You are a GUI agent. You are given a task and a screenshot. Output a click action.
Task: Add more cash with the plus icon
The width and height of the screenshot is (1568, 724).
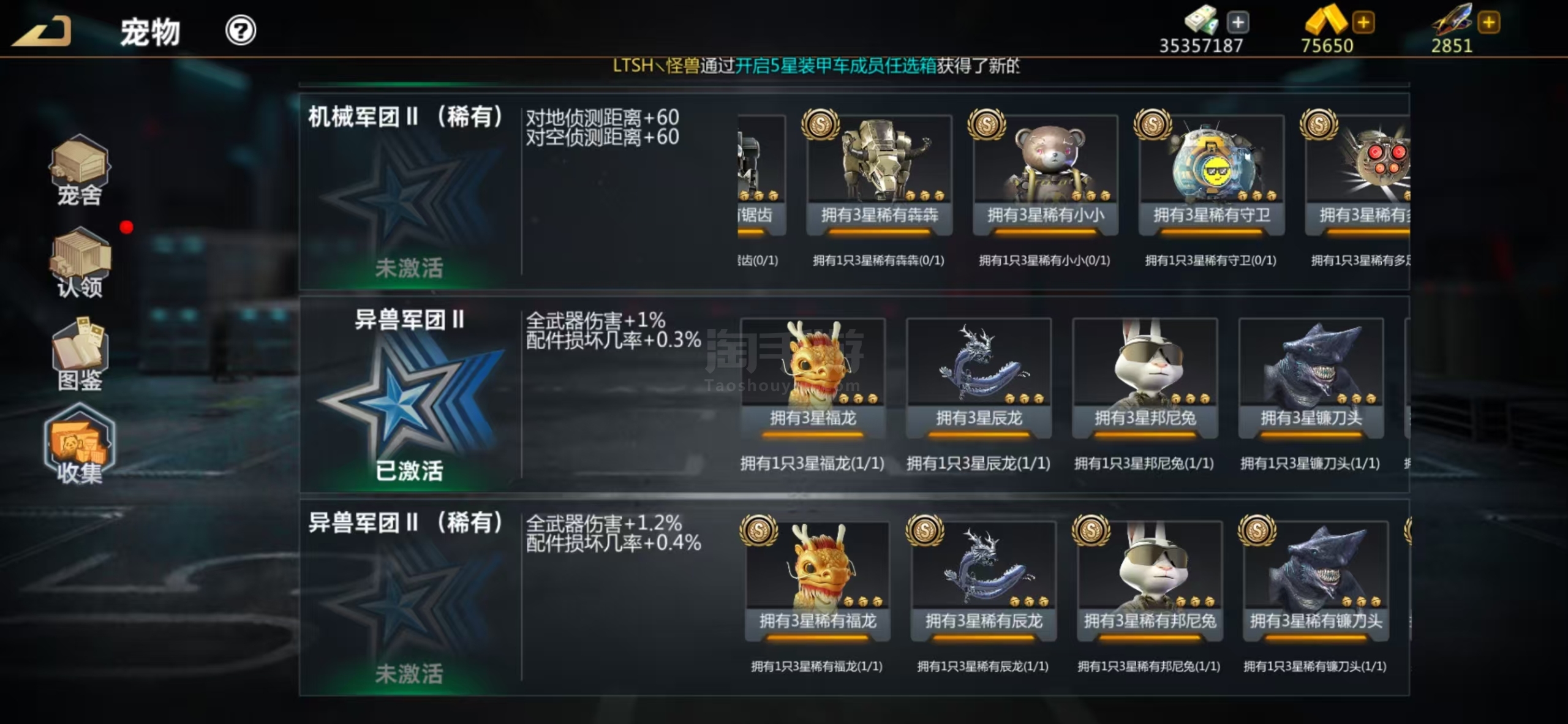(x=1238, y=23)
